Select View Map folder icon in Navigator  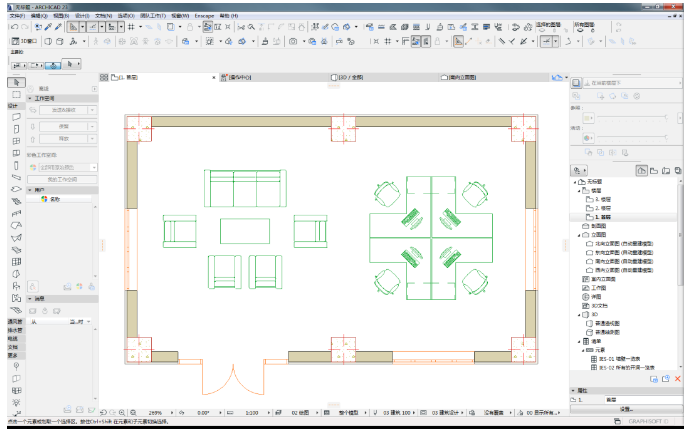click(x=654, y=170)
